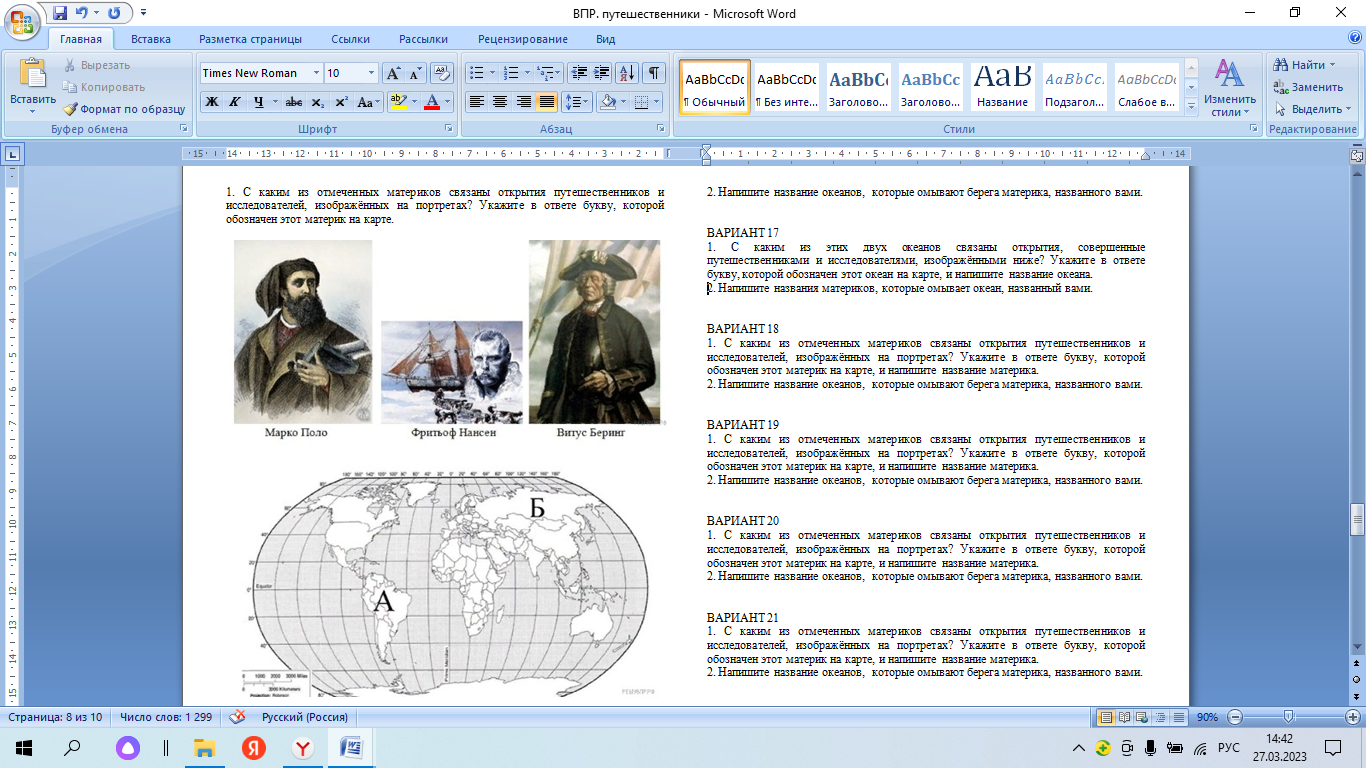
Task: Open the font size dropdown
Action: 372,73
